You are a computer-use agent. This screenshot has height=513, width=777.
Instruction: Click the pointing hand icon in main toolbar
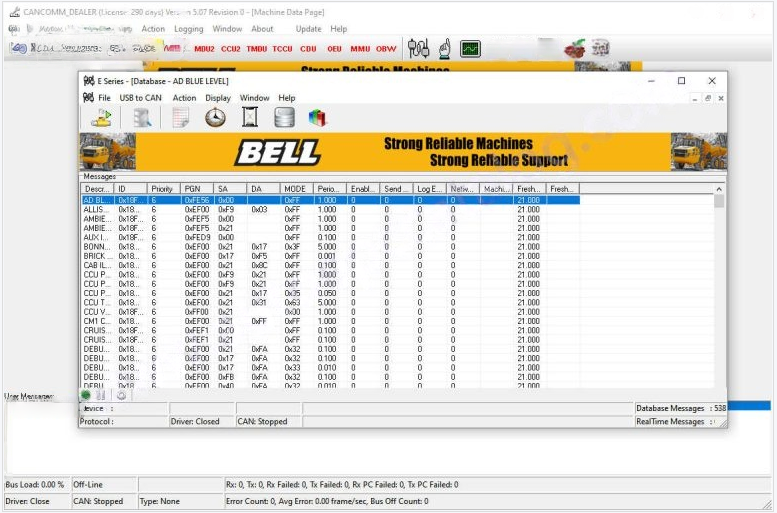[x=444, y=49]
